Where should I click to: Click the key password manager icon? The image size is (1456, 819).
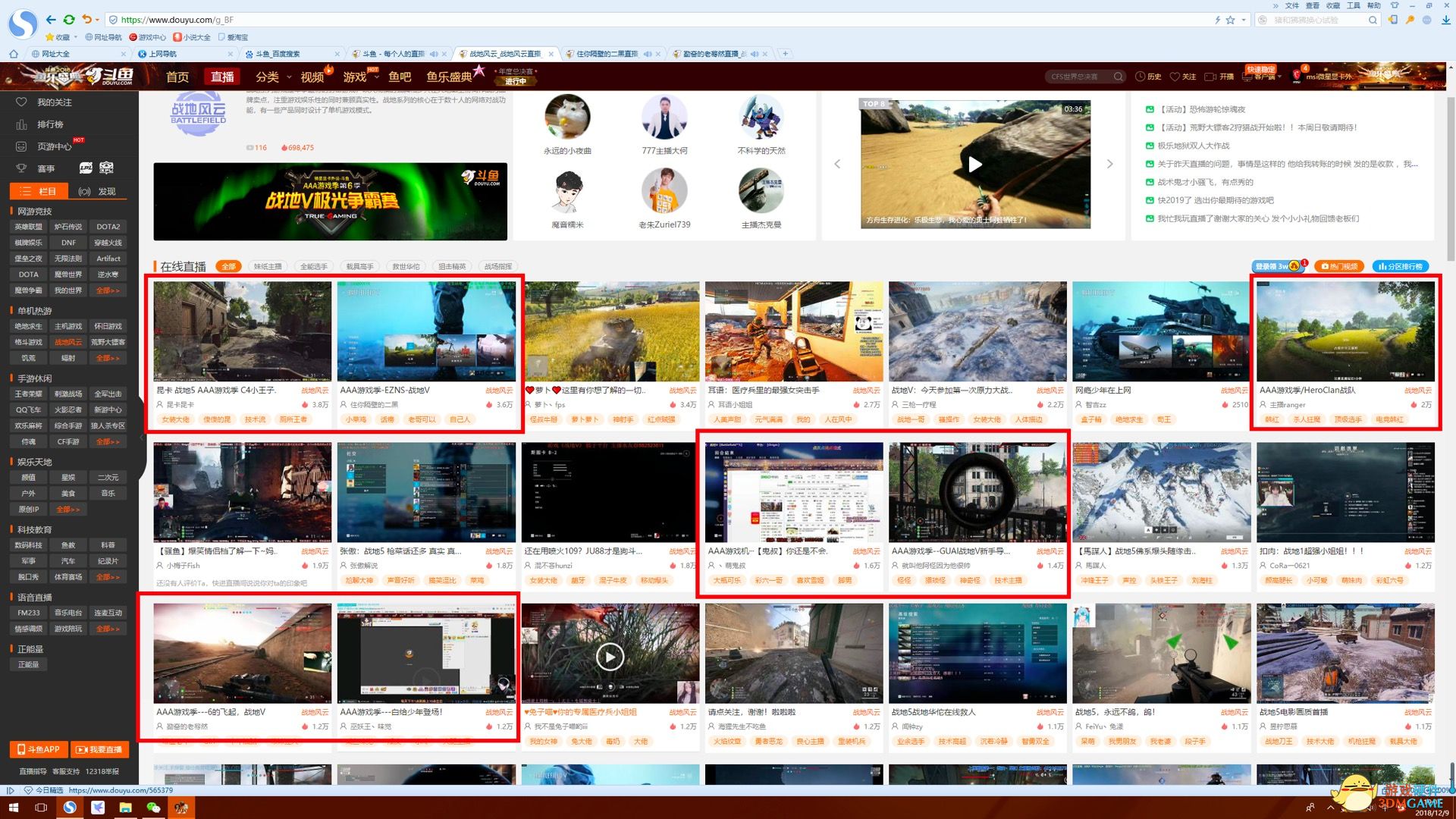tap(1410, 20)
